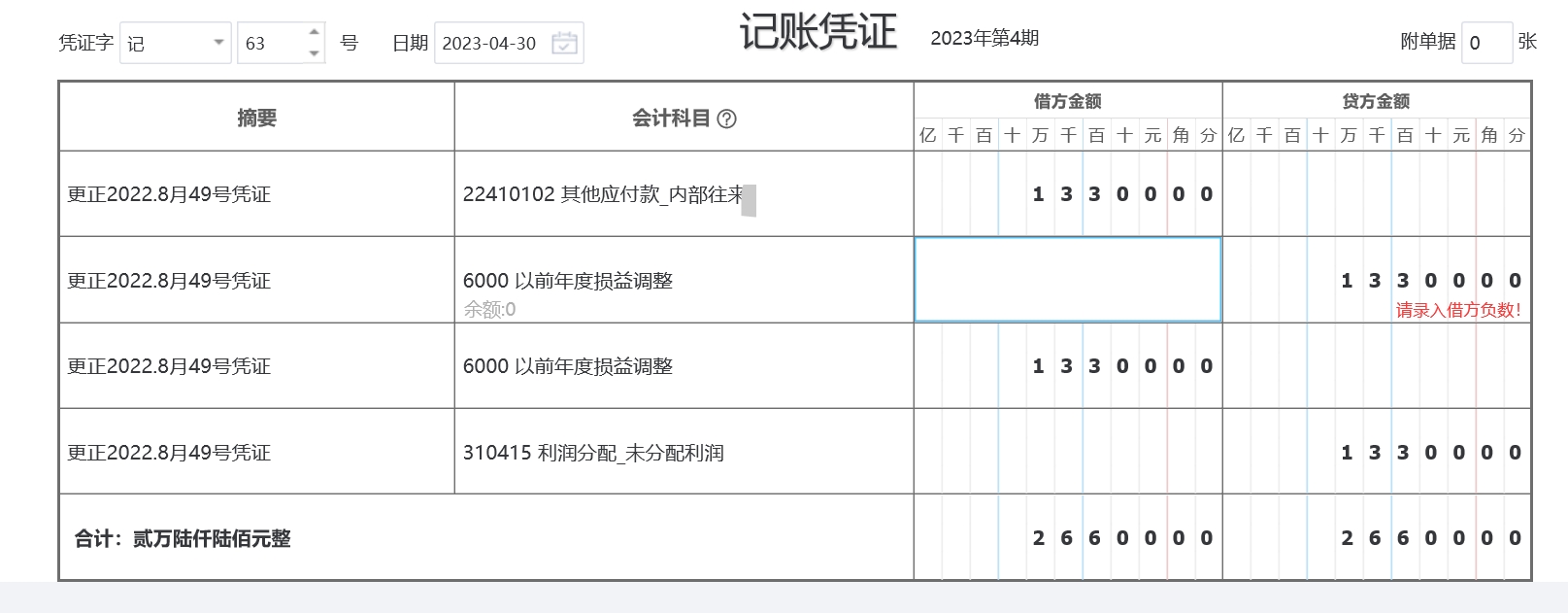
Task: Click the help icon beside 会计科目
Action: [726, 119]
